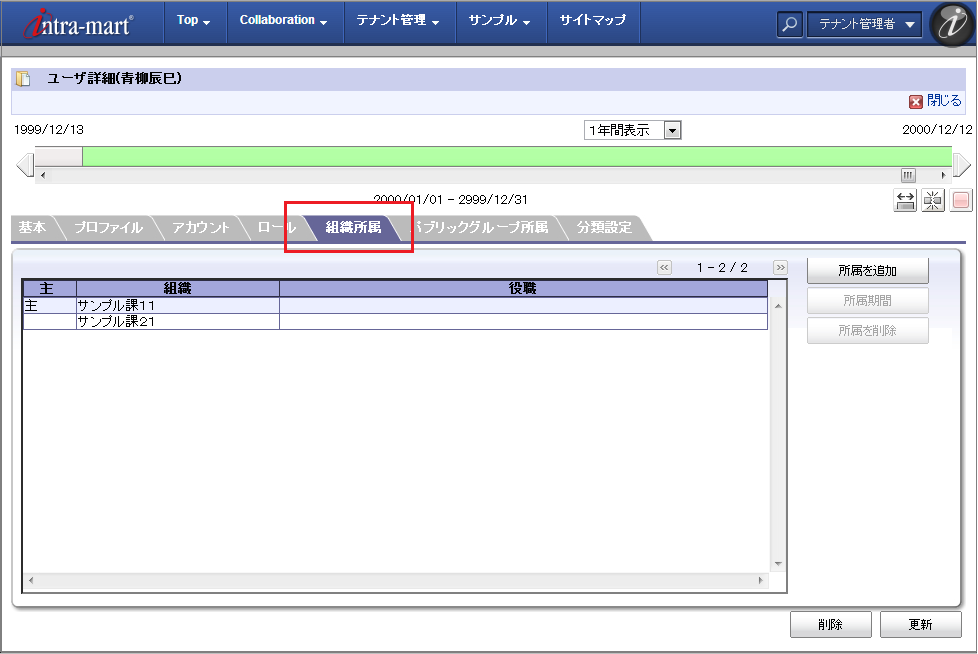This screenshot has width=978, height=654.
Task: Open the テナント管理者 user dropdown
Action: click(x=865, y=25)
